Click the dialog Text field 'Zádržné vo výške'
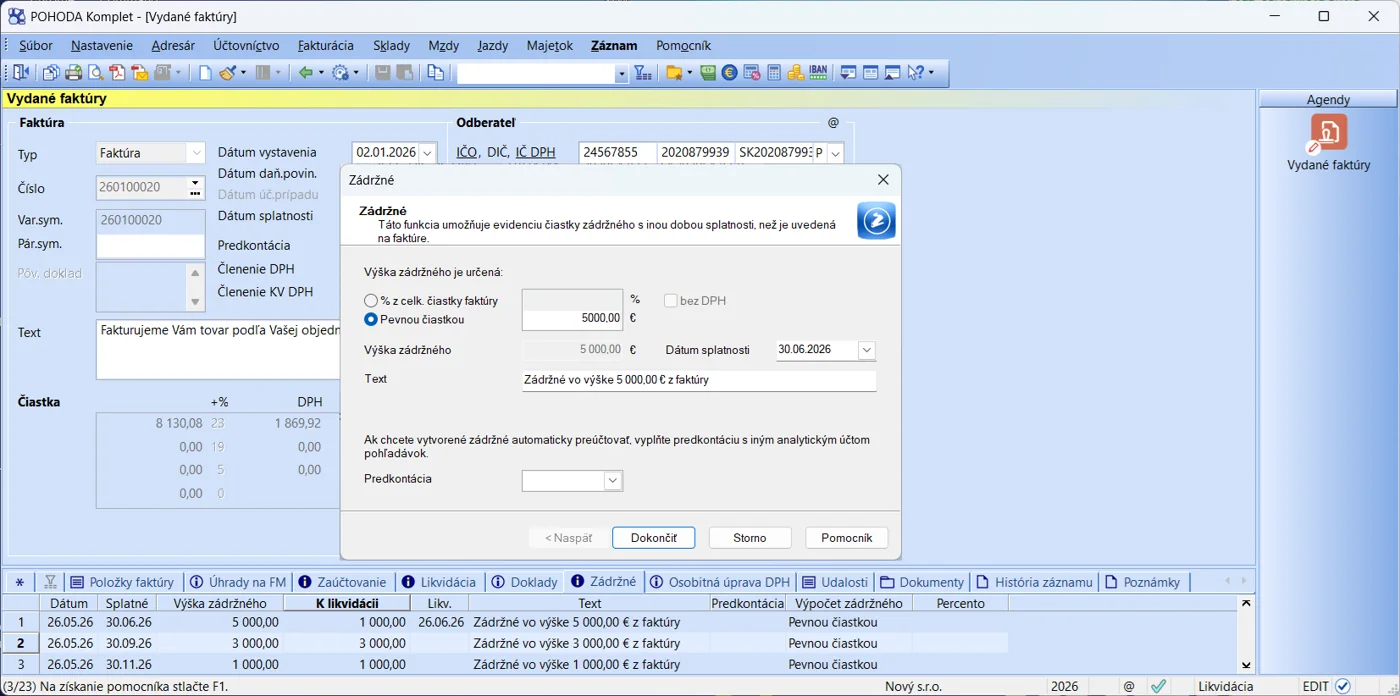Image resolution: width=1400 pixels, height=696 pixels. [699, 380]
